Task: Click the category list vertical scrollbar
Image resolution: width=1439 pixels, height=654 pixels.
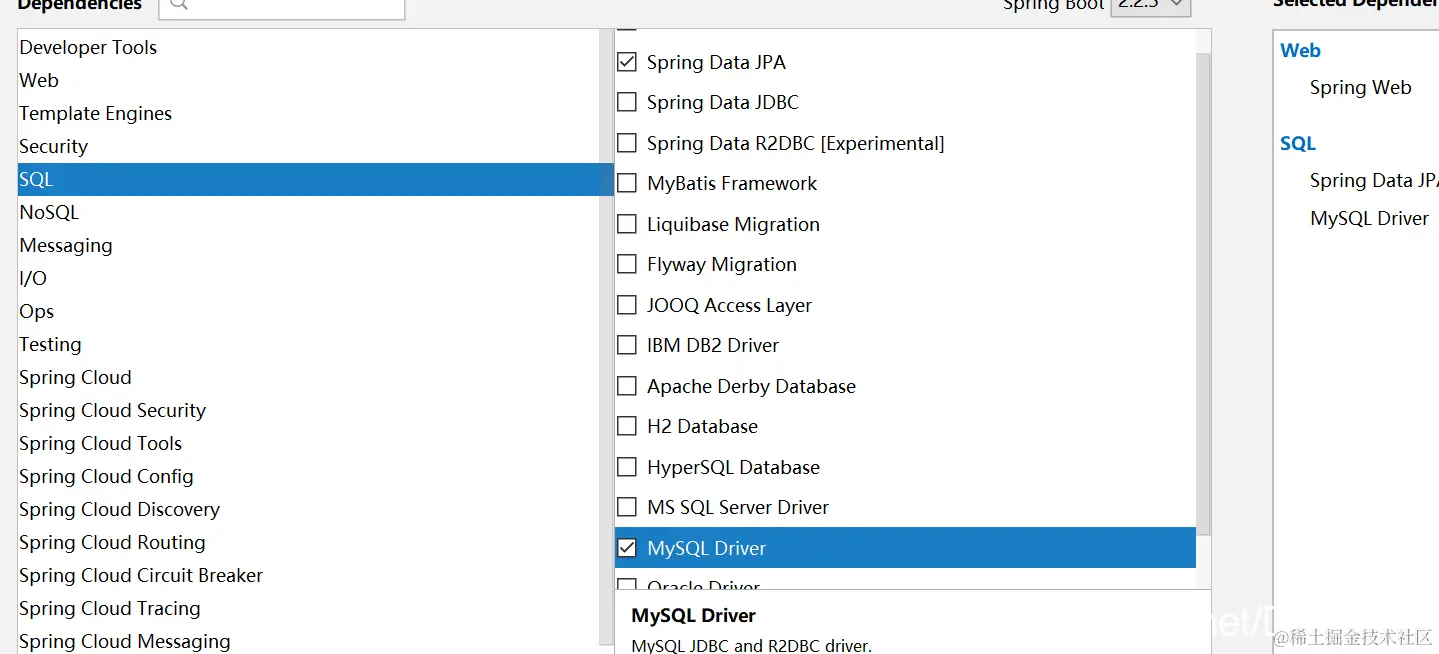Action: point(606,337)
